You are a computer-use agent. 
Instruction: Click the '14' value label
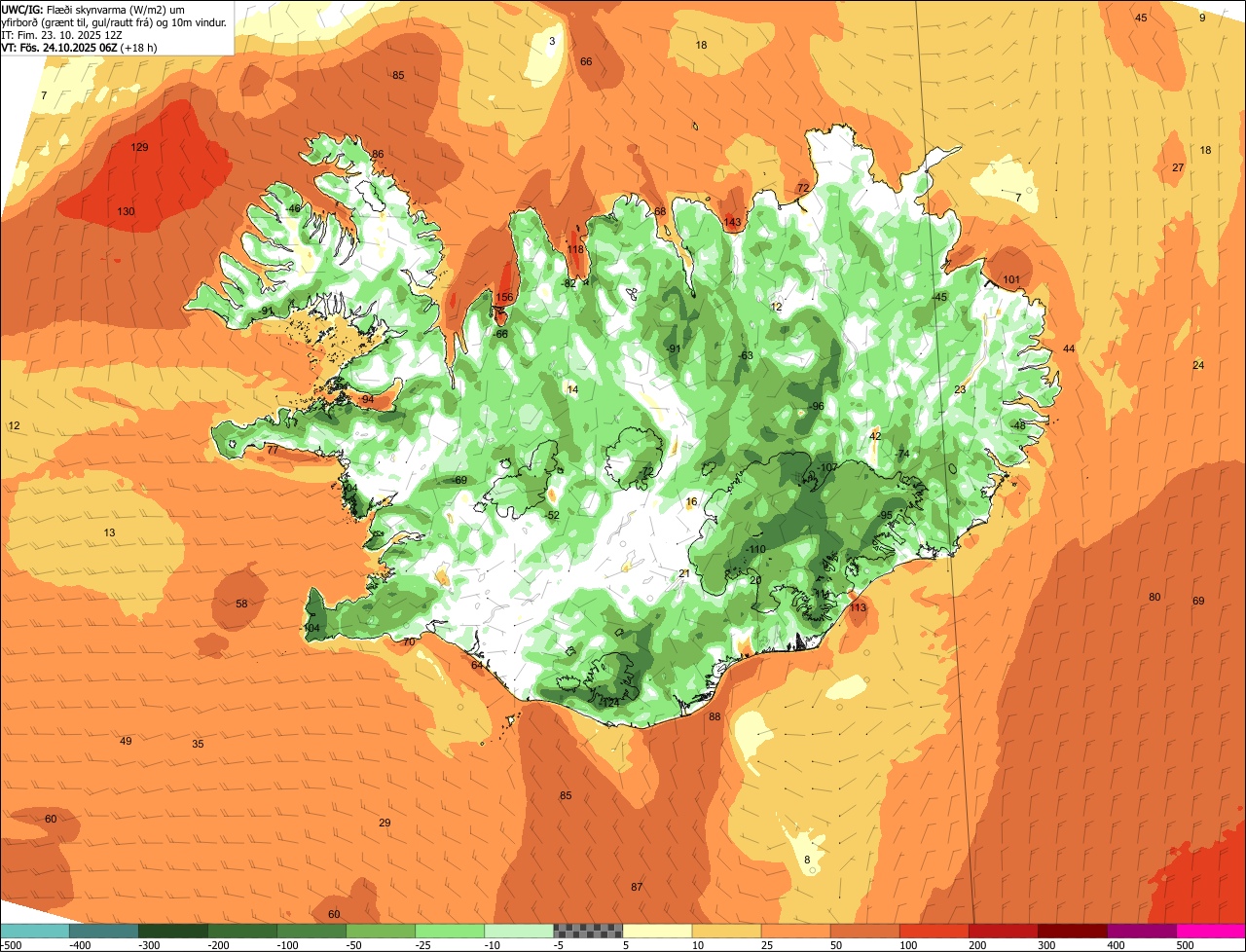click(x=572, y=390)
